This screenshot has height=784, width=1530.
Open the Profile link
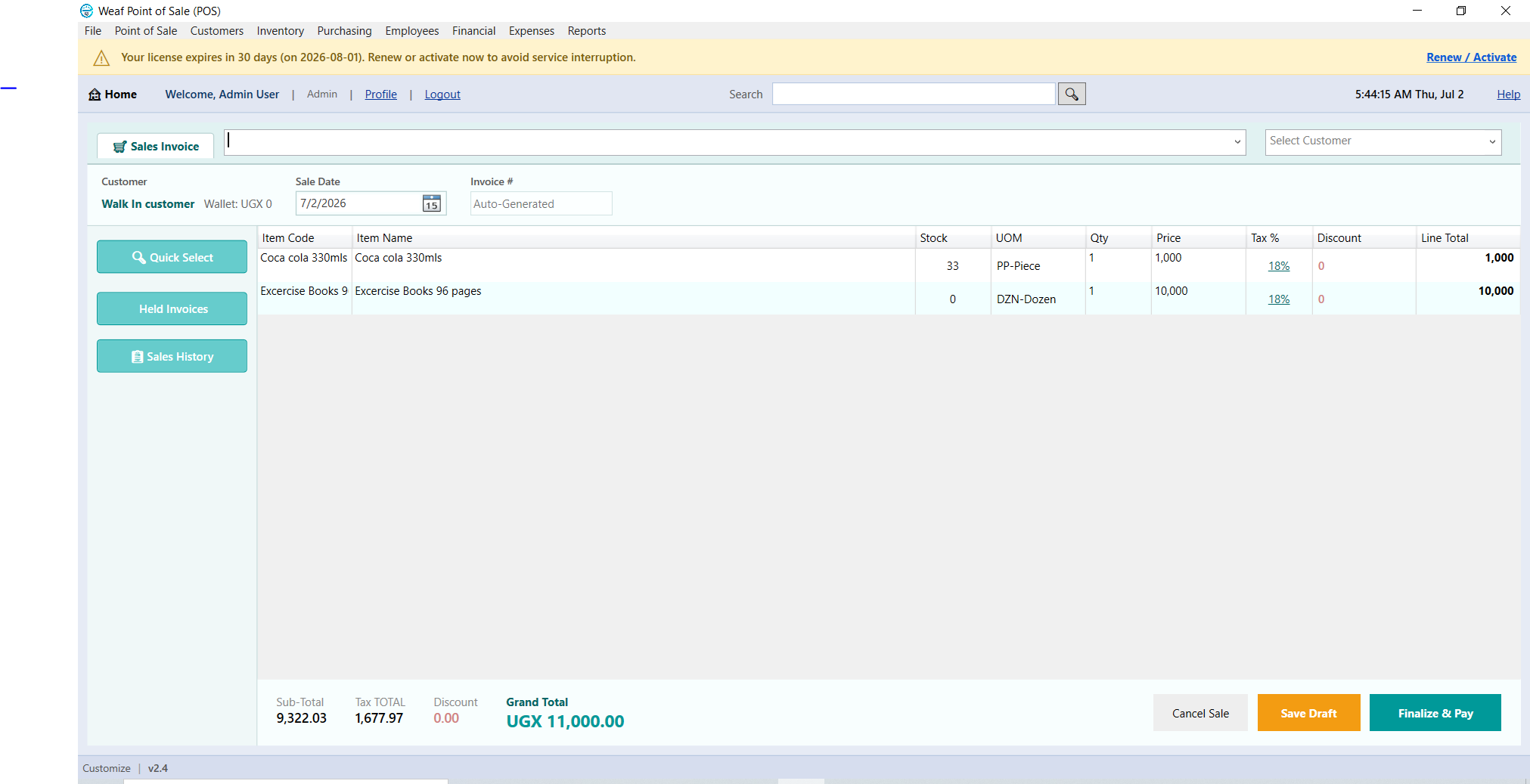pyautogui.click(x=380, y=95)
